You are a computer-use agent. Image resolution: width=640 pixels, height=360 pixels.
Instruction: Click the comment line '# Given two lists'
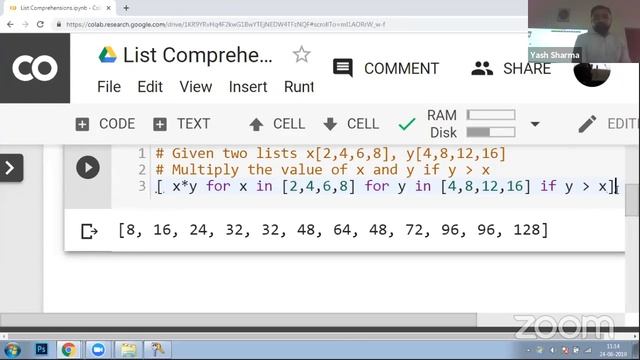point(330,153)
